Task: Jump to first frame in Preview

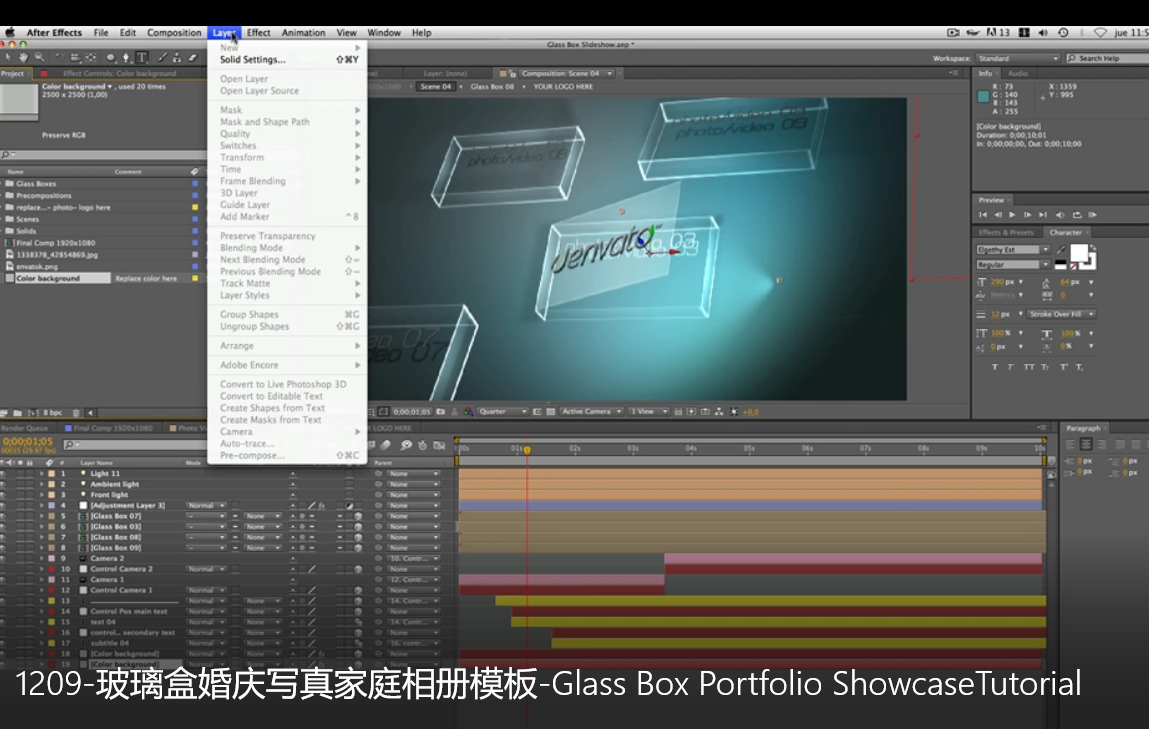Action: (983, 215)
